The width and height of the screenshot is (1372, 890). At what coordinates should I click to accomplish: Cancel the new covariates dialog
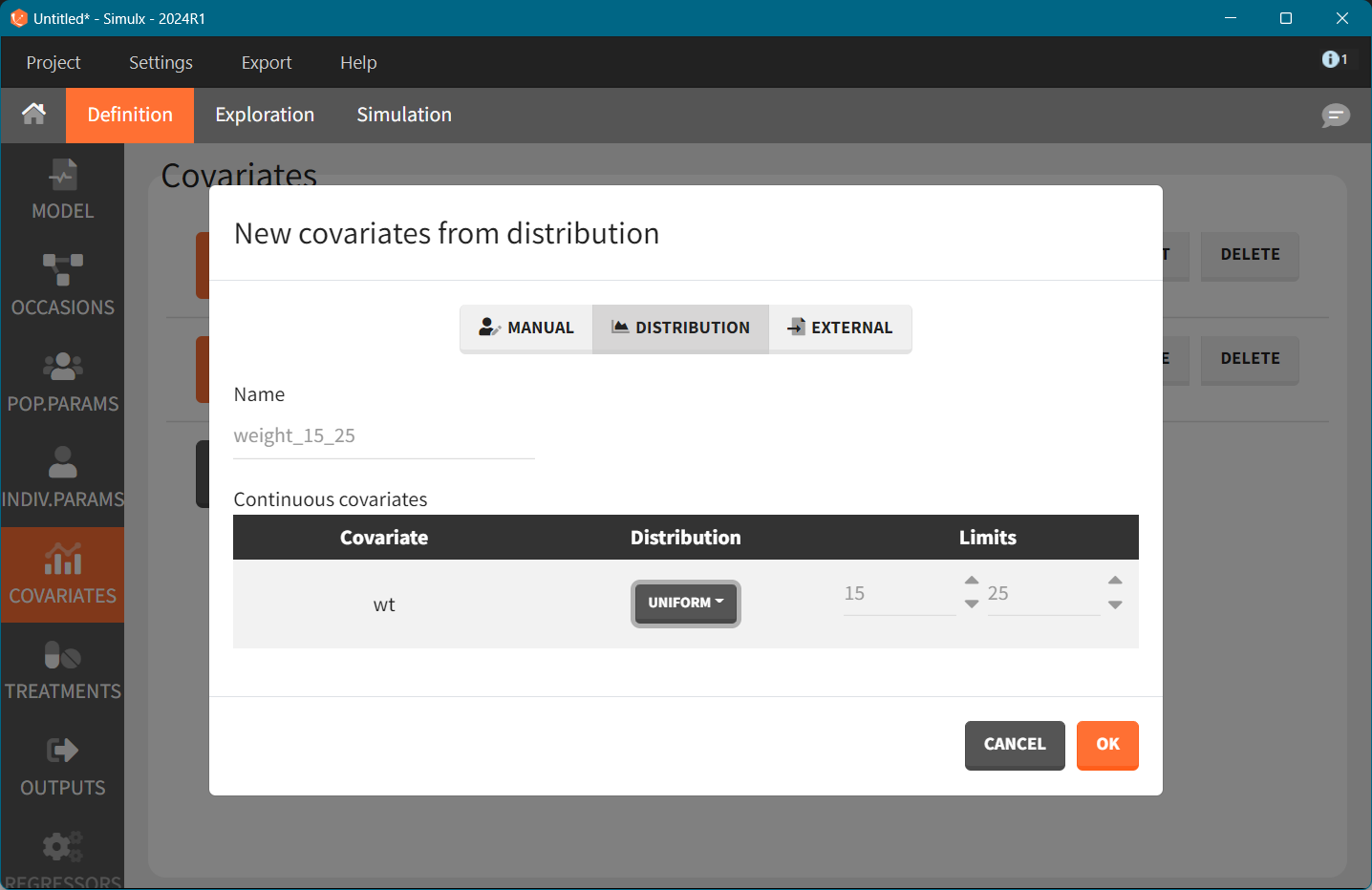coord(1014,744)
